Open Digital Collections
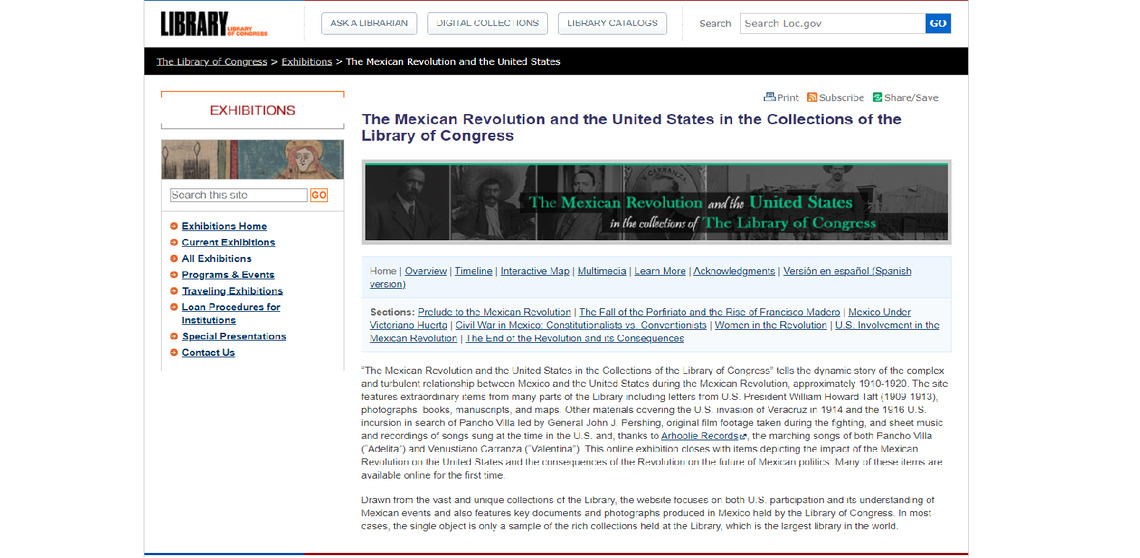The width and height of the screenshot is (1140, 558). (x=487, y=23)
